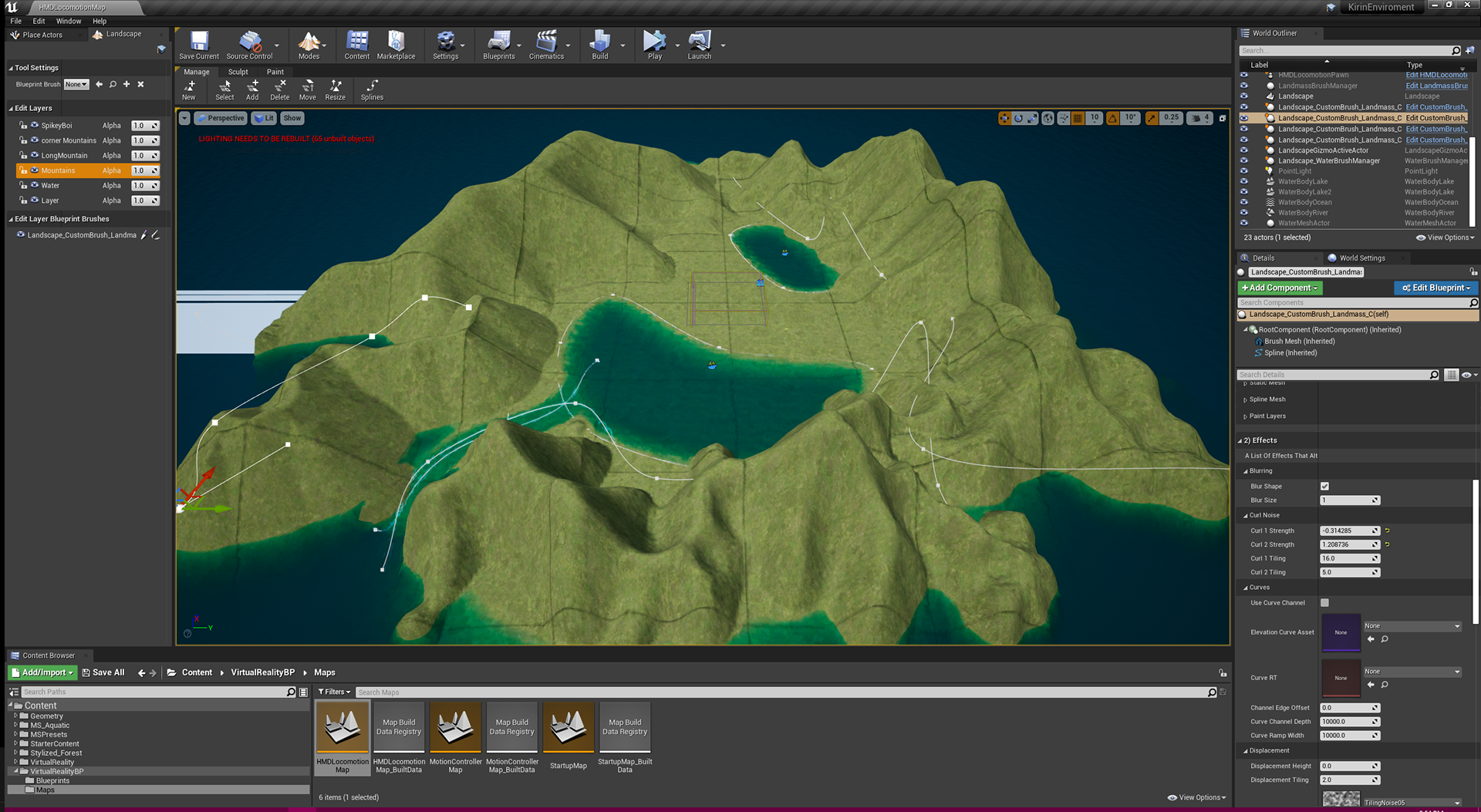Image resolution: width=1481 pixels, height=812 pixels.
Task: Expand the Paint Layers section
Action: [1267, 416]
